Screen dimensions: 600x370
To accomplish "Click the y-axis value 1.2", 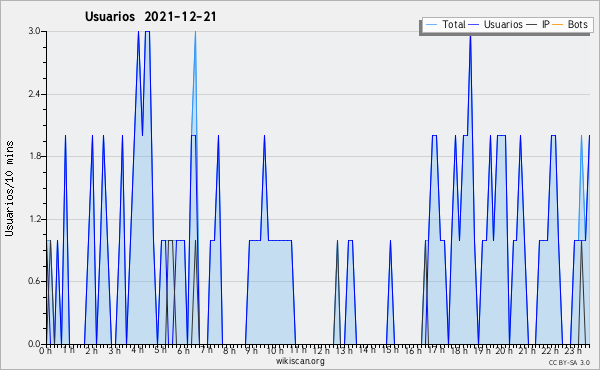I will [34, 219].
